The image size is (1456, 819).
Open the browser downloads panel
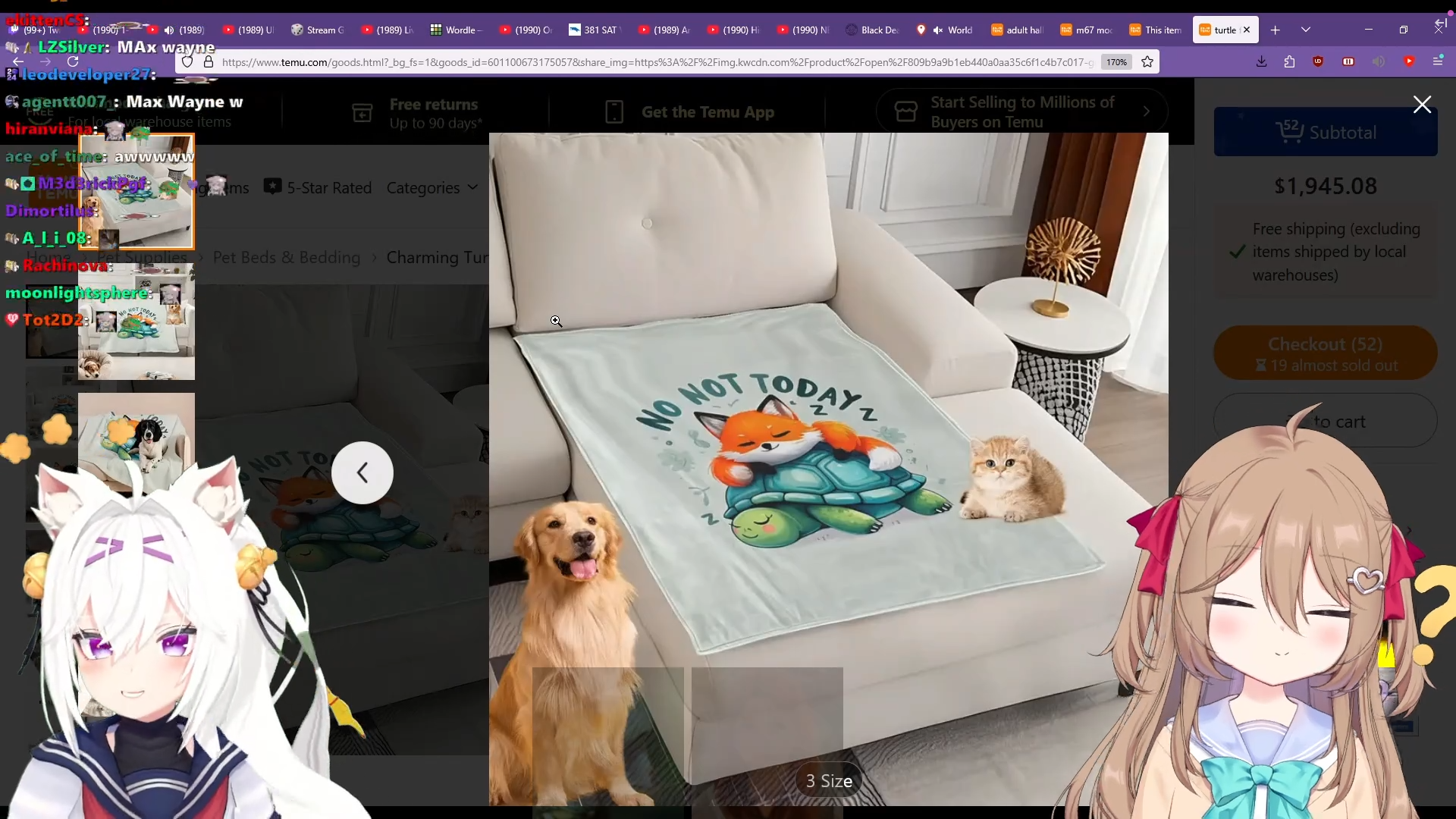(x=1261, y=62)
